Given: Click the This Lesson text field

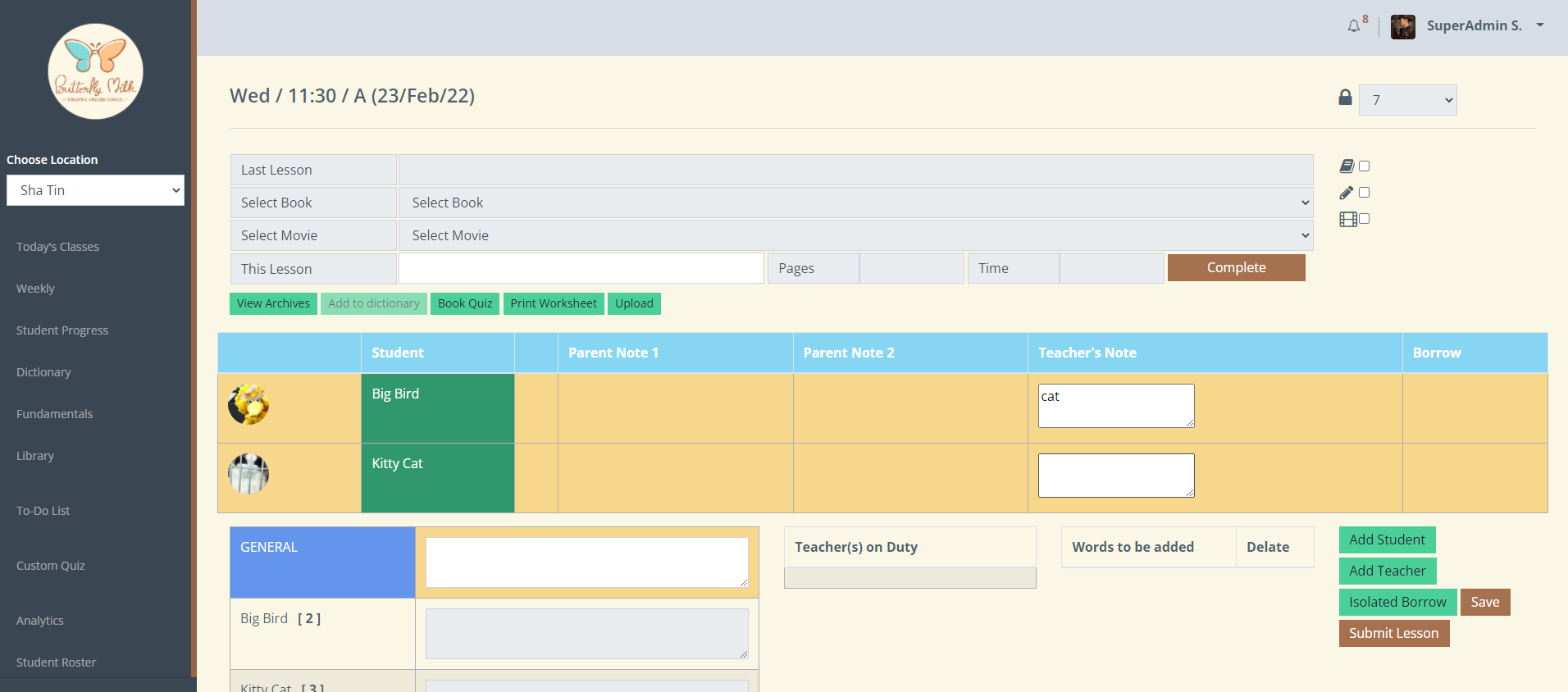Looking at the screenshot, I should tap(581, 268).
